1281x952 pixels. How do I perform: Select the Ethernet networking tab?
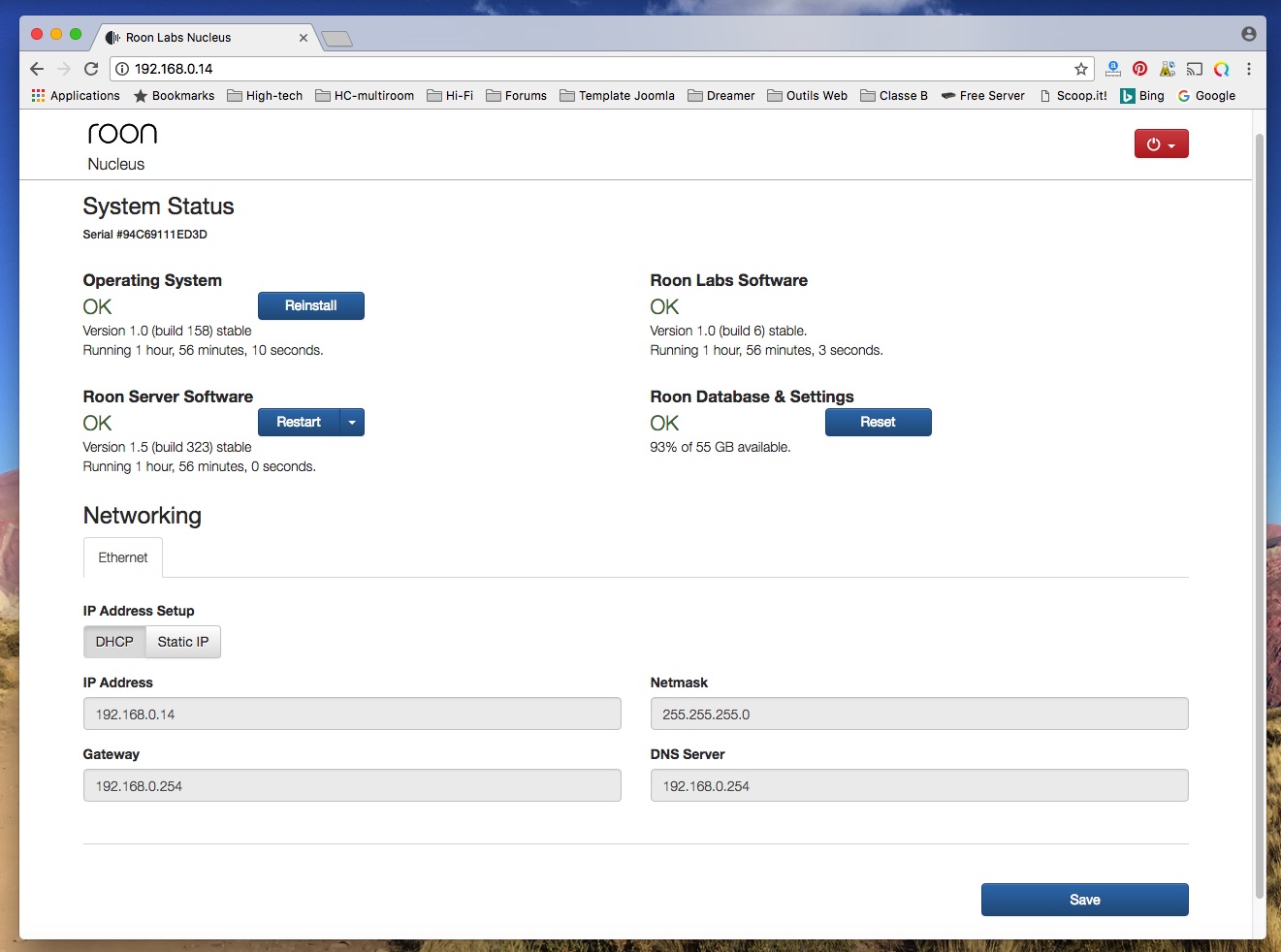[123, 557]
